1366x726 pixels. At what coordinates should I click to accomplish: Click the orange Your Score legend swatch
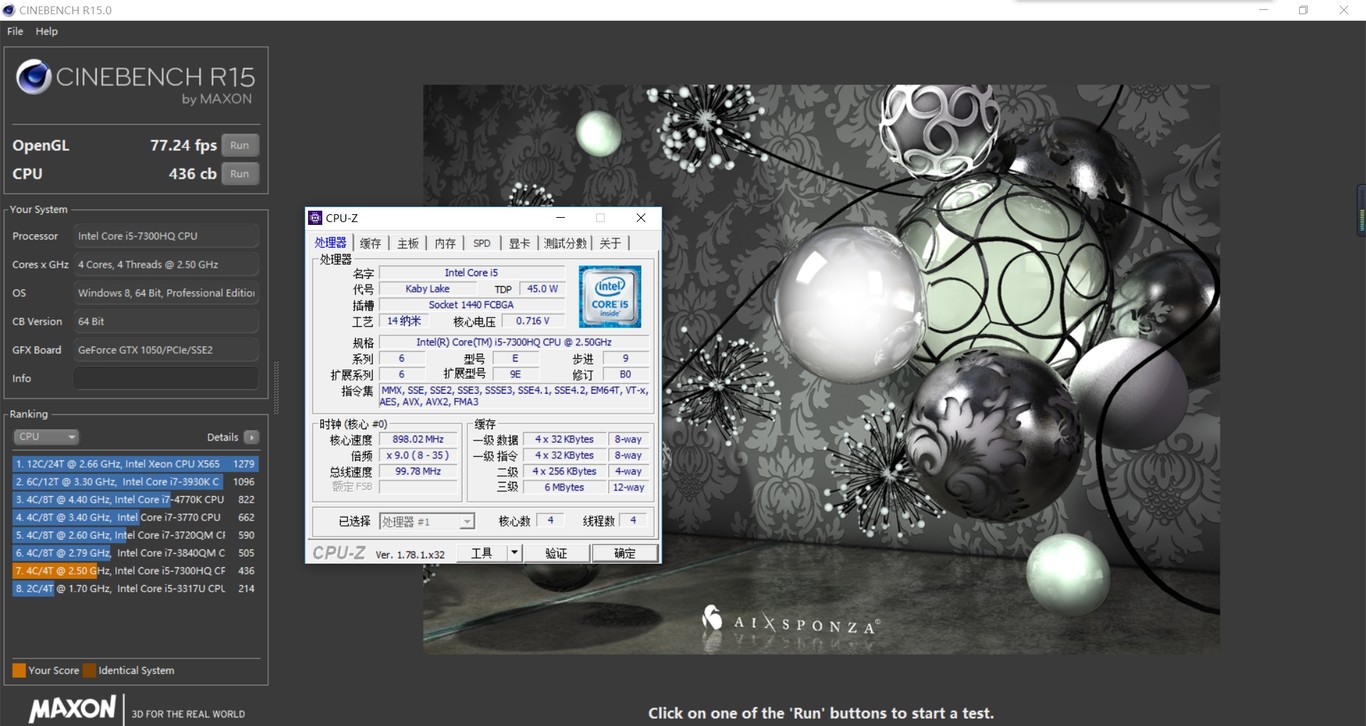point(19,670)
